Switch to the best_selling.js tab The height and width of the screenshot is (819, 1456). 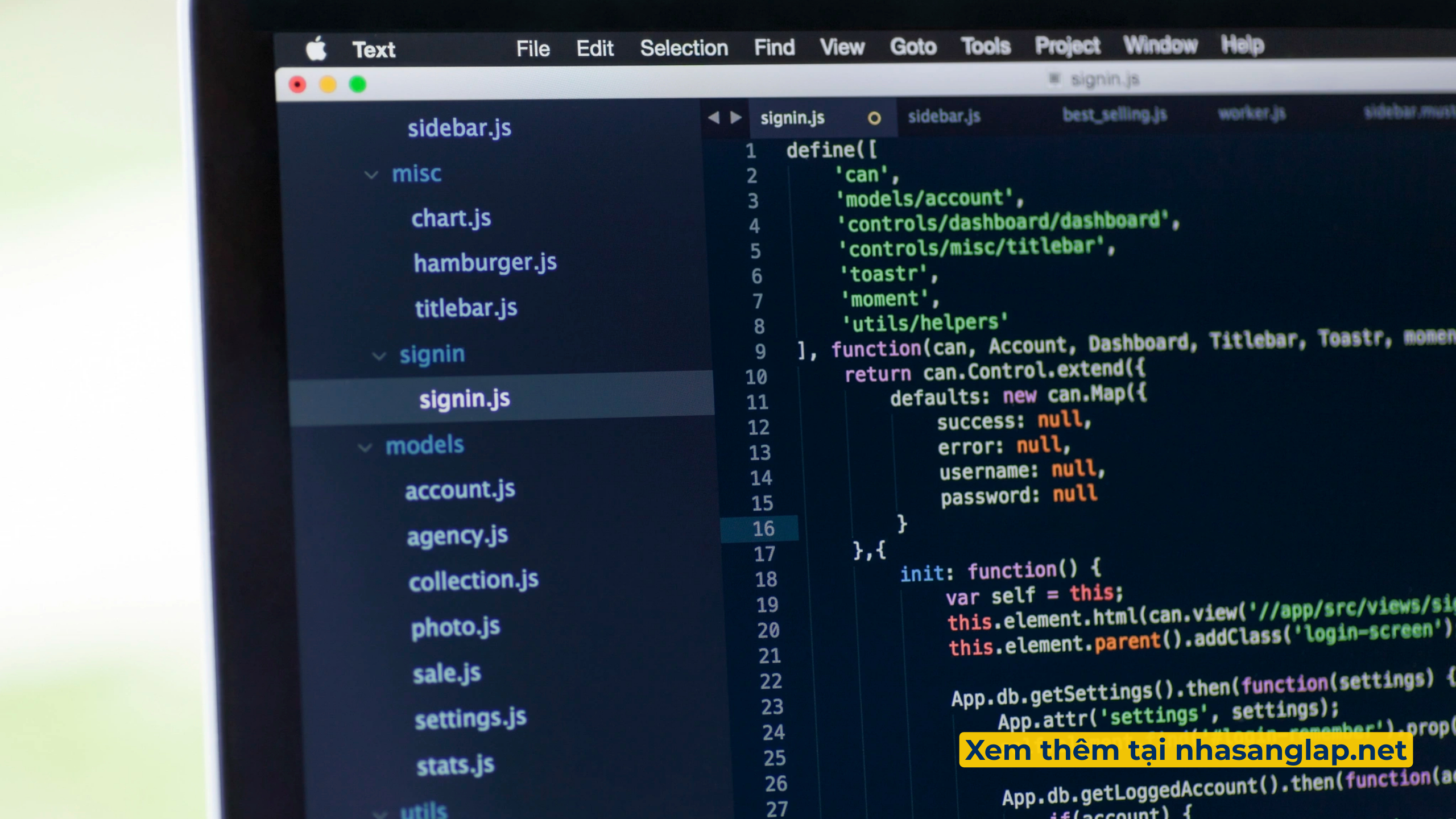[x=1114, y=115]
